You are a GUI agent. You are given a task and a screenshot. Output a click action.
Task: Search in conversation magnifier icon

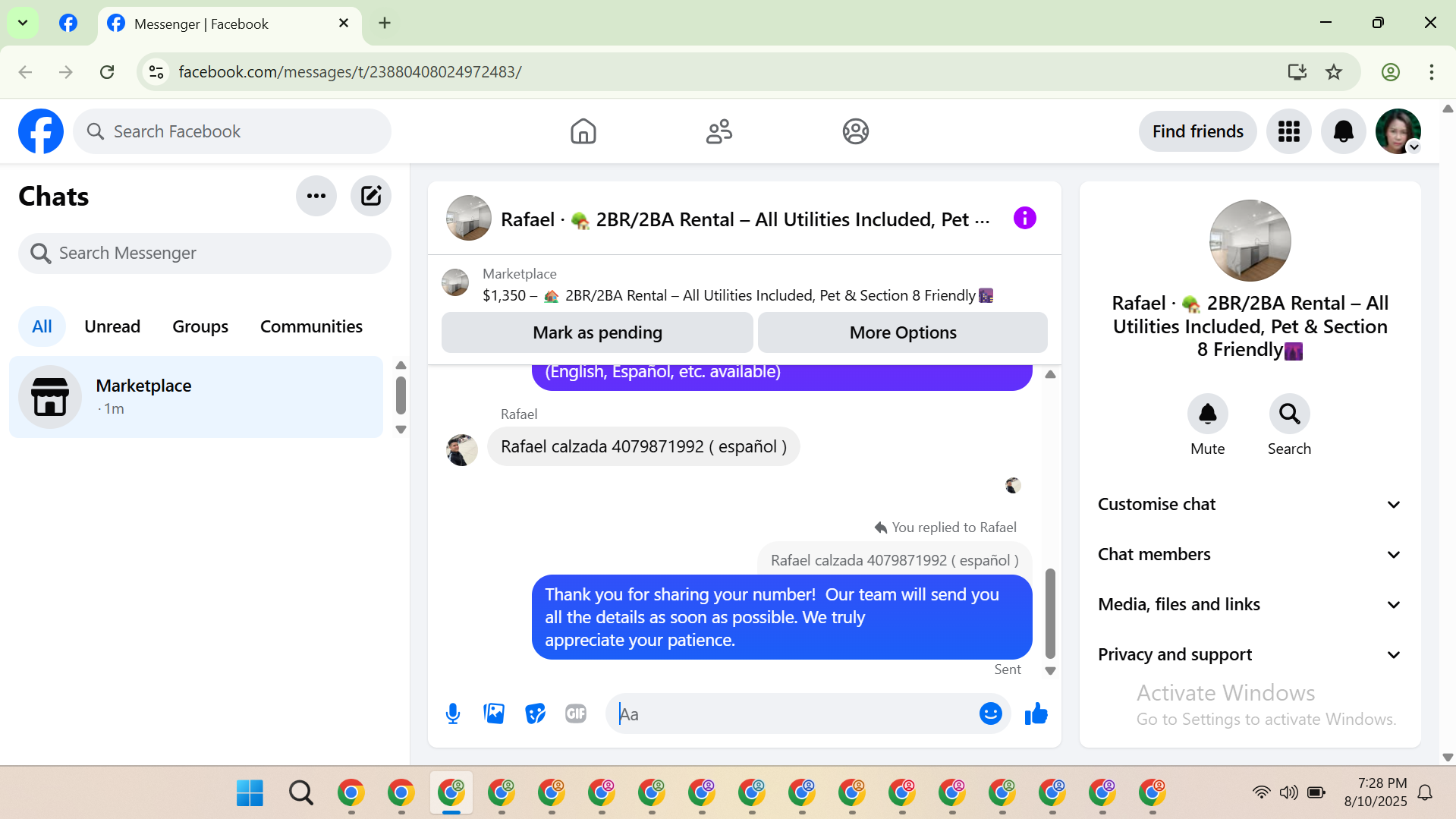click(x=1289, y=414)
